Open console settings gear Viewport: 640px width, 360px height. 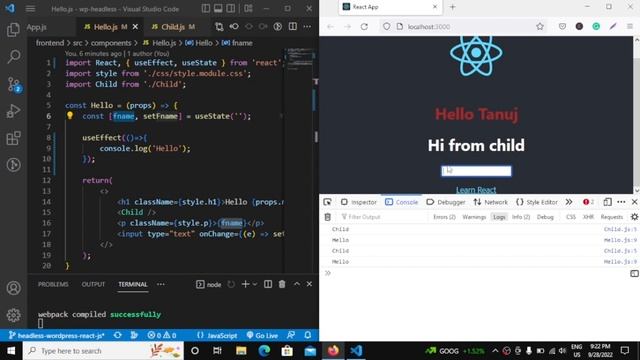point(634,217)
